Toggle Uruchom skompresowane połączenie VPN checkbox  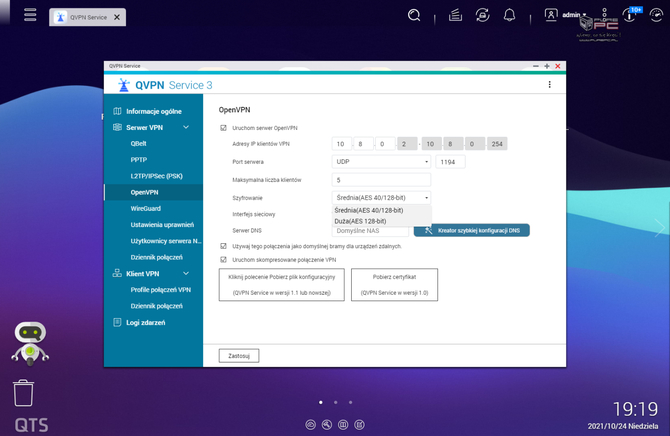pyautogui.click(x=223, y=259)
